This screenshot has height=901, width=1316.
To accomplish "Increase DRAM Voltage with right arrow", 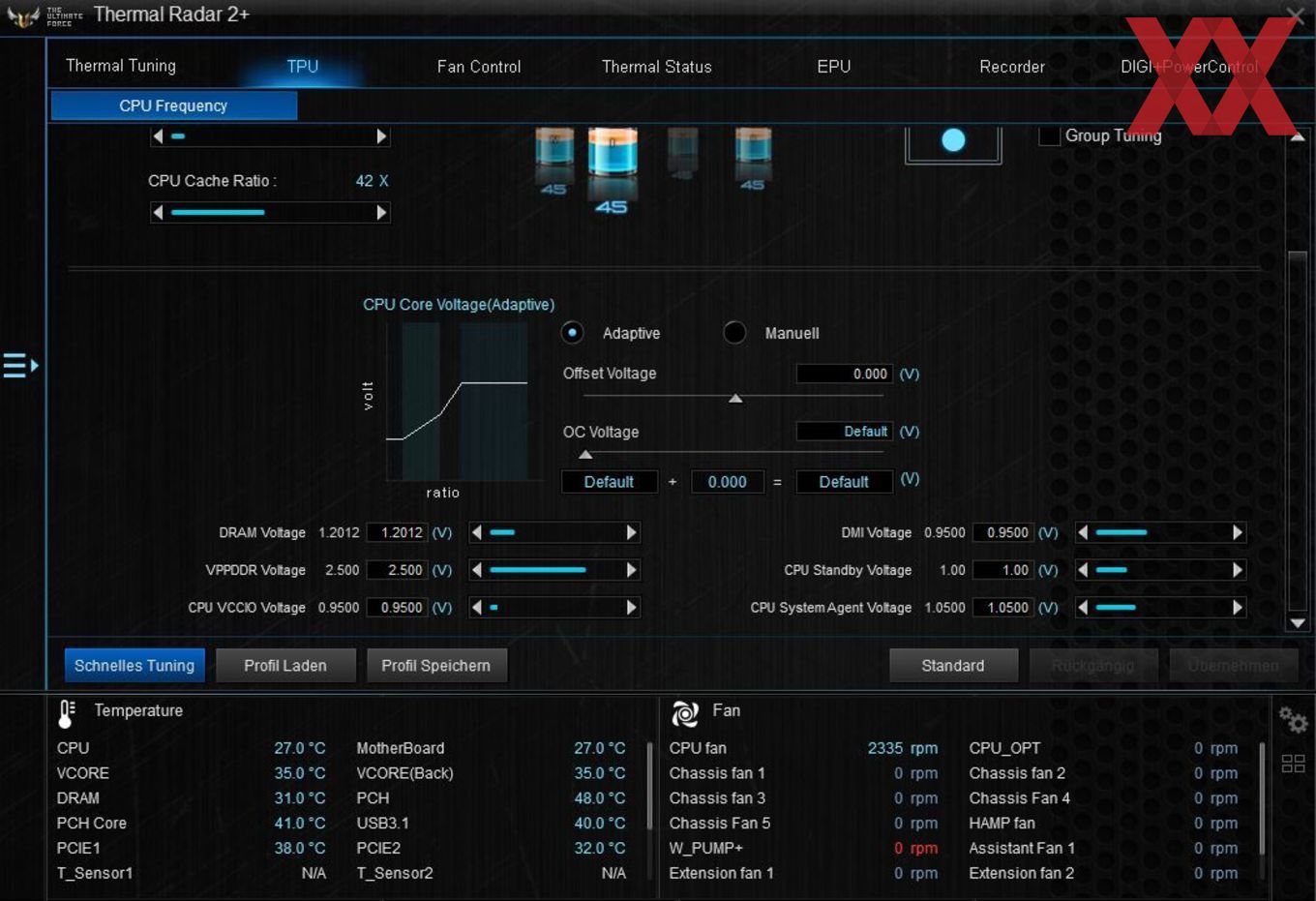I will point(632,532).
